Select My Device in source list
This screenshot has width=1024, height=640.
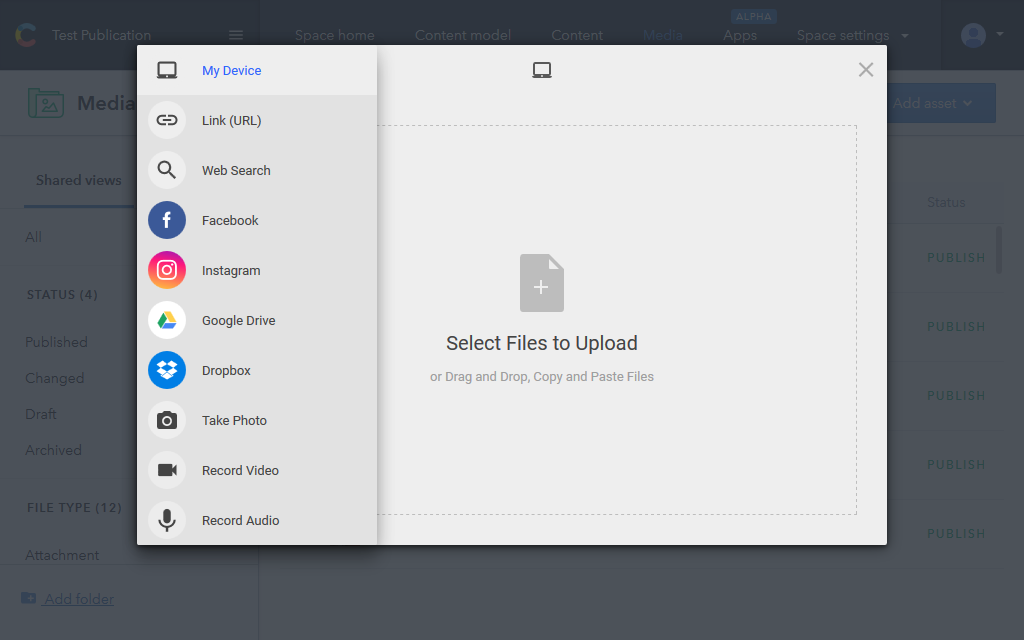coord(231,71)
